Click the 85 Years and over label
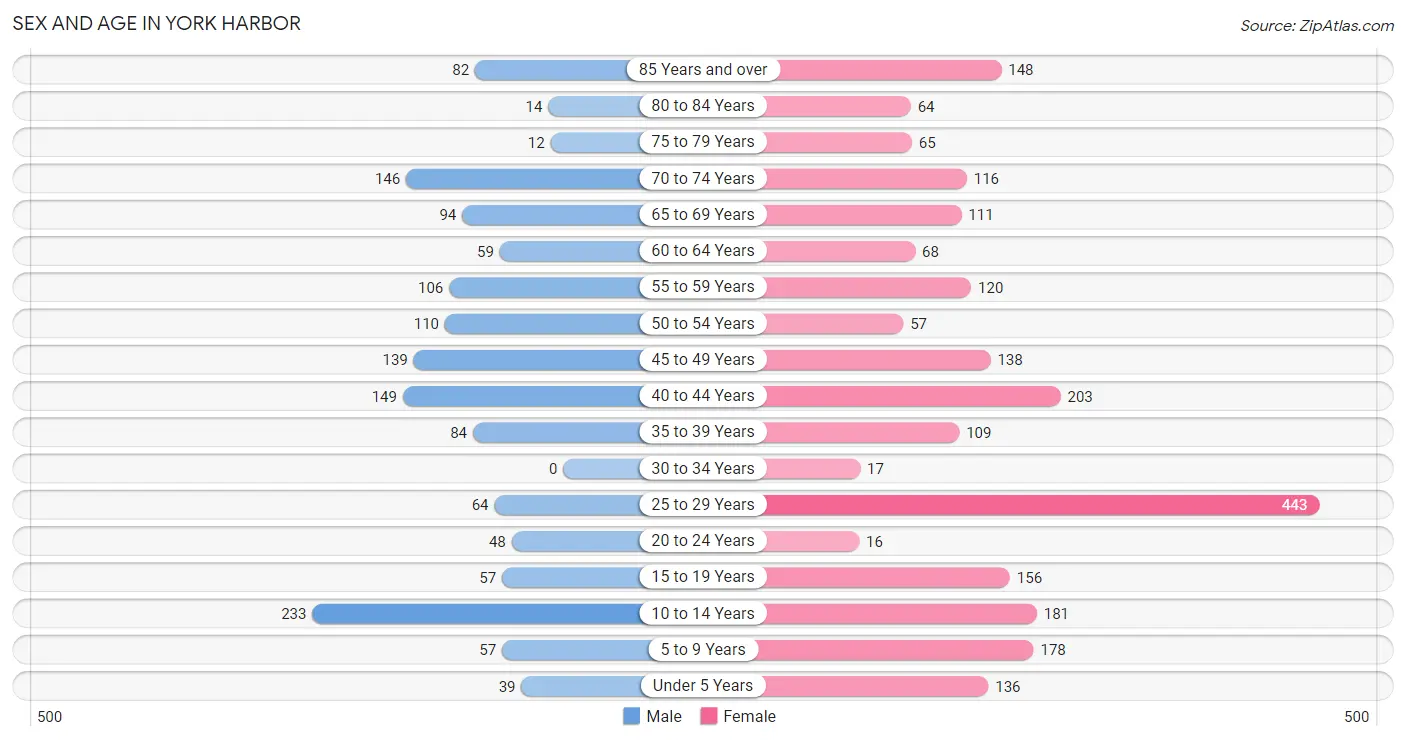1406x741 pixels. point(703,70)
